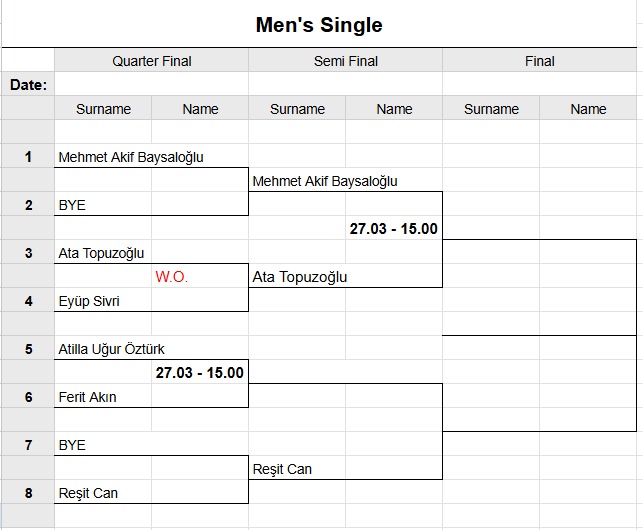This screenshot has height=530, width=643.
Task: Select the "Quarter Final" header cell
Action: click(x=151, y=61)
